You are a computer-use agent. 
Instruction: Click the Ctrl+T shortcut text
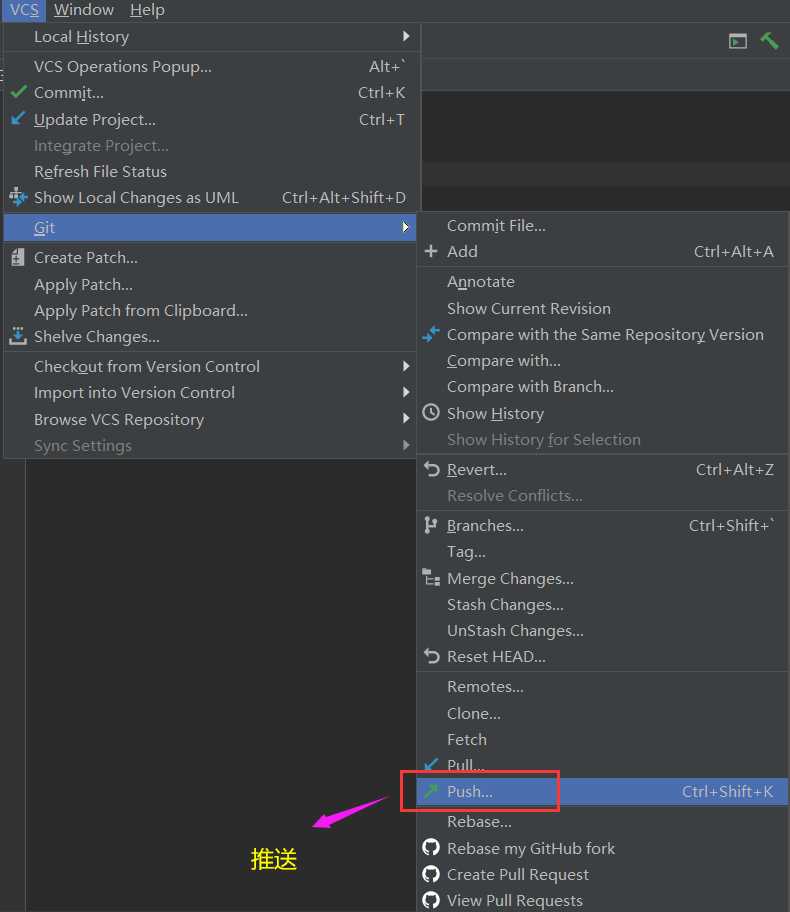click(382, 119)
